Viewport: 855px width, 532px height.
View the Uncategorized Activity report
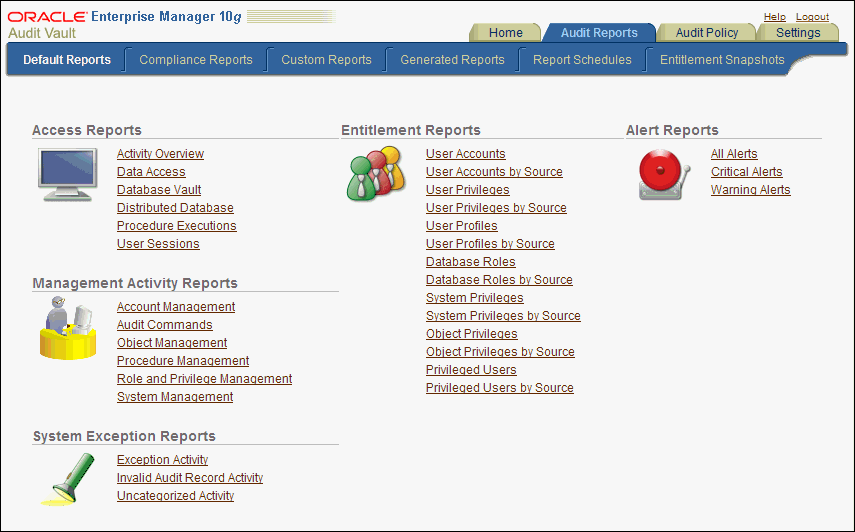coord(175,496)
